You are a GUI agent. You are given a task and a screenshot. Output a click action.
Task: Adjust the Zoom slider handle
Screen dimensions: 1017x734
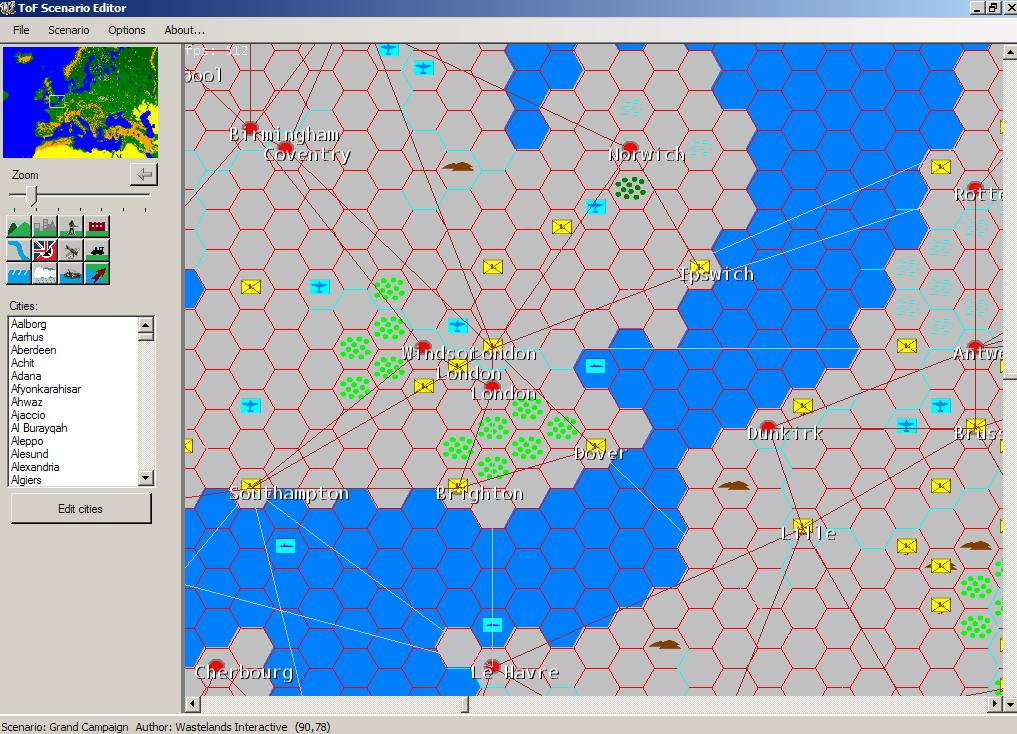tap(30, 195)
